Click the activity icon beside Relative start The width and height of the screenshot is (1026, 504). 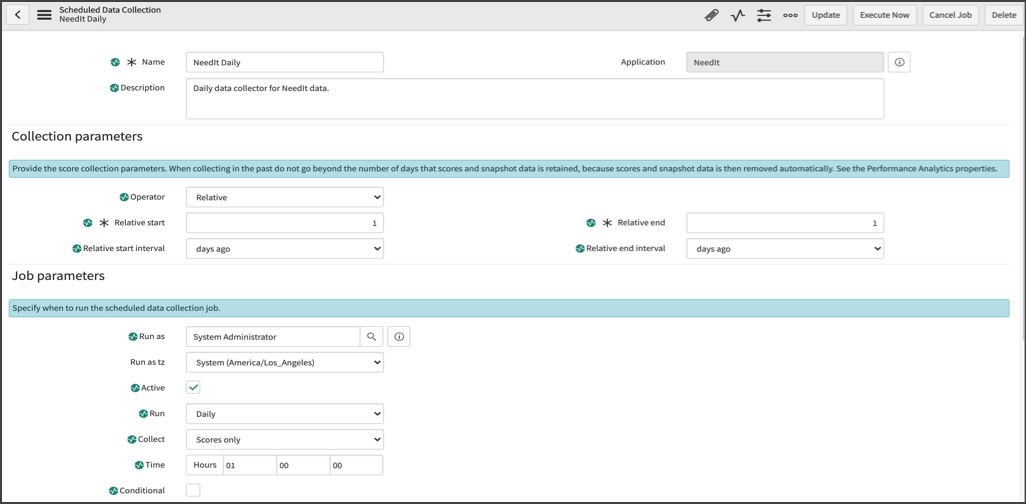[88, 223]
